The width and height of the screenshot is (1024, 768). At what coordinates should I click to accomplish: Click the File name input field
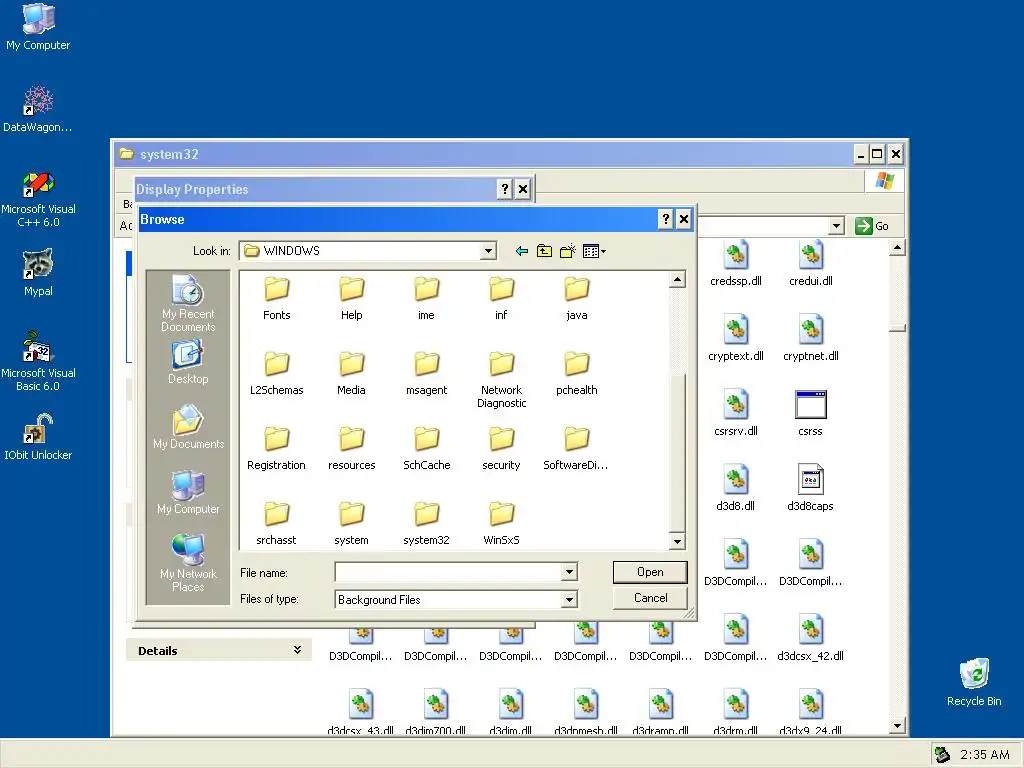449,572
